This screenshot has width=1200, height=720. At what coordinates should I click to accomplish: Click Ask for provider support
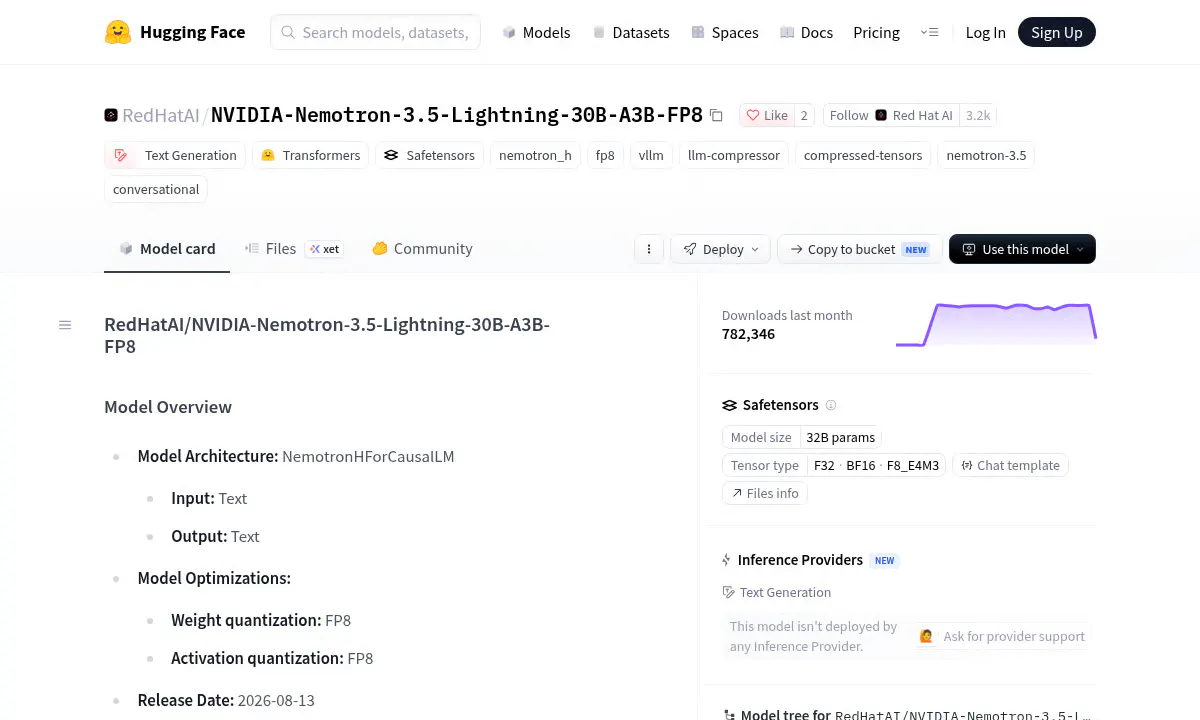(x=1002, y=636)
